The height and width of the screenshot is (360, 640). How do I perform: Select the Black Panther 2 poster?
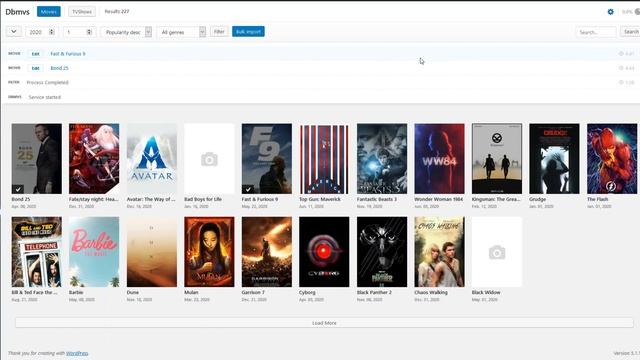[x=382, y=252]
